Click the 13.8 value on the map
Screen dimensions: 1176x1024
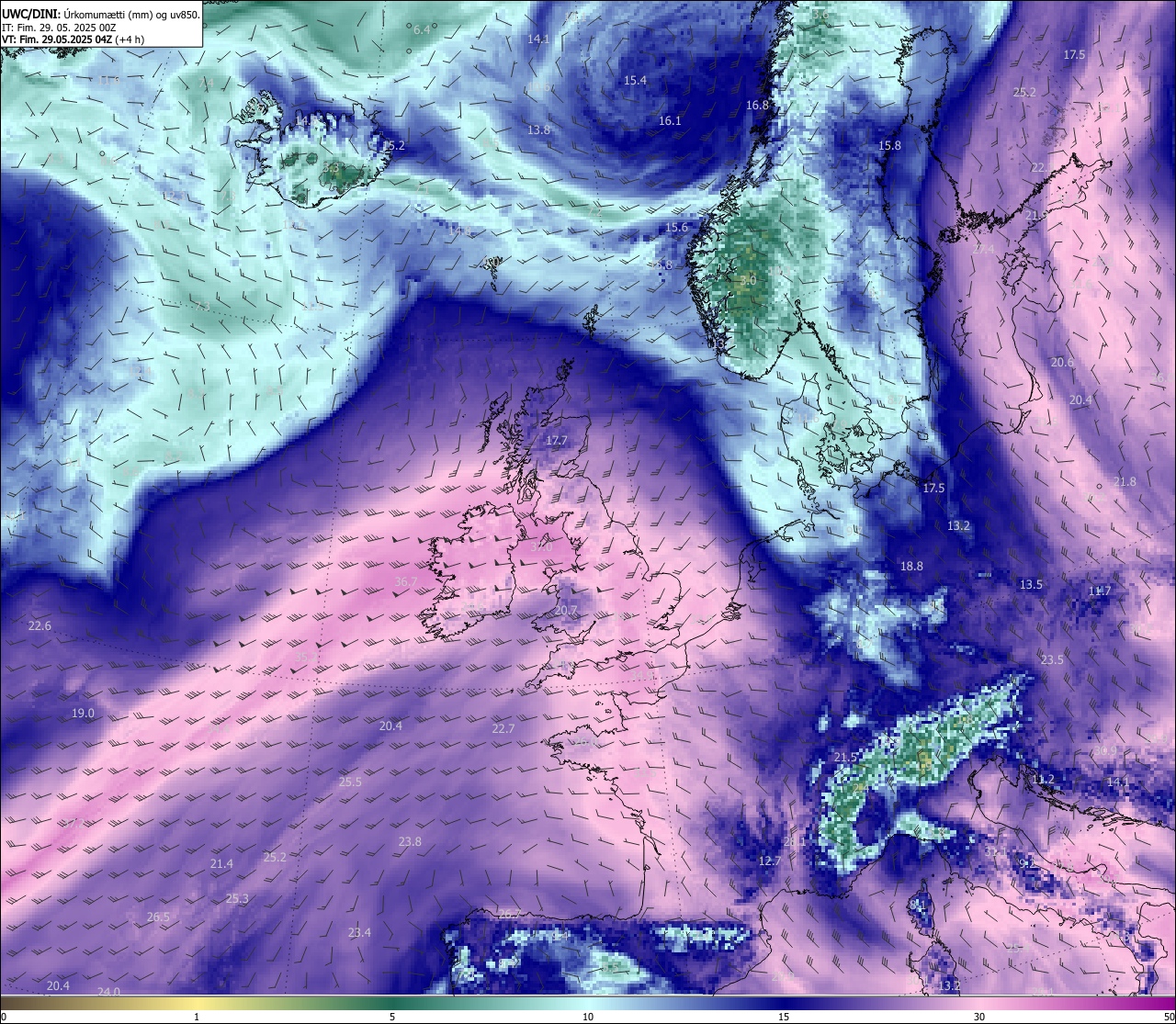click(x=538, y=129)
